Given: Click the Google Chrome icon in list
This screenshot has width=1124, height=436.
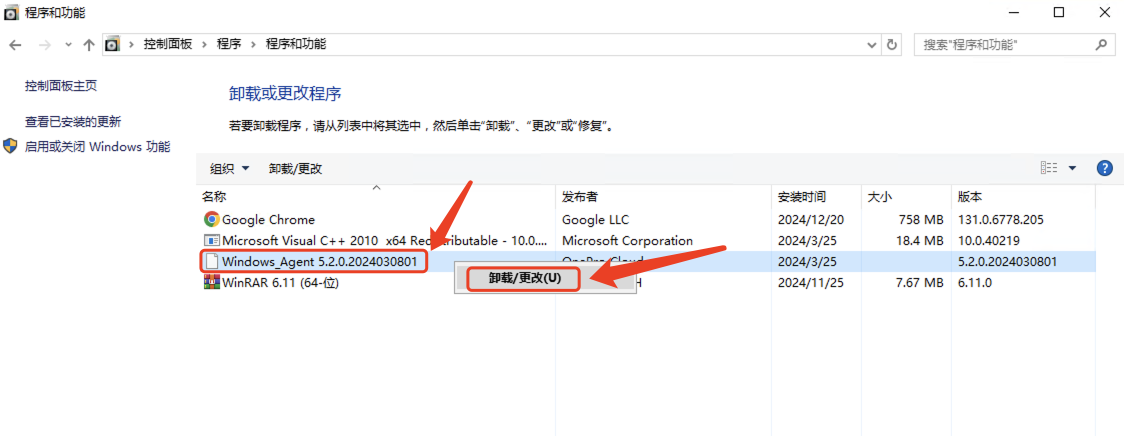Looking at the screenshot, I should coord(211,219).
